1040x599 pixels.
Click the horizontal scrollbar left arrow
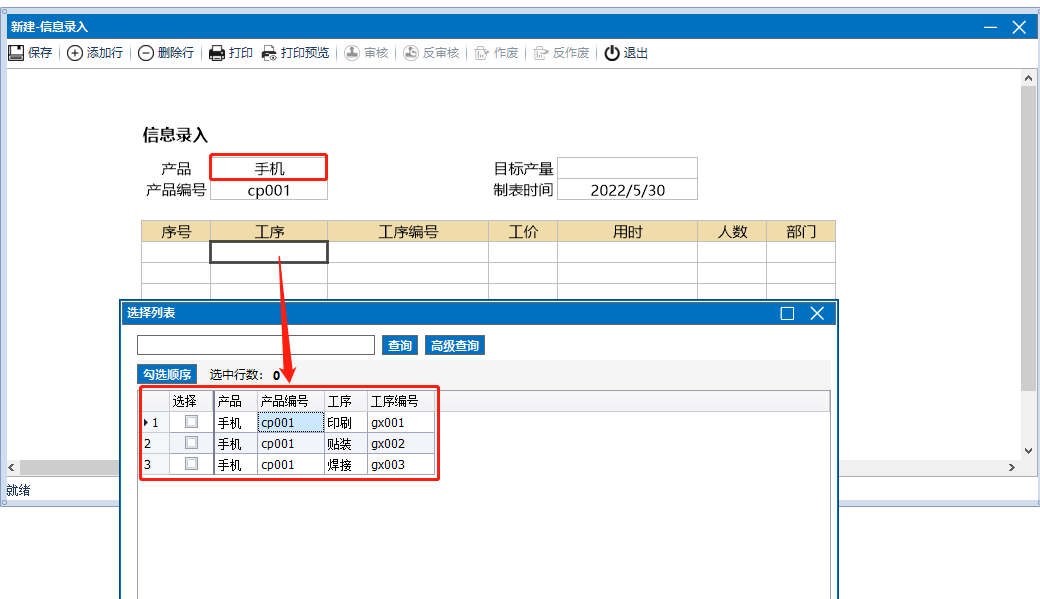pos(12,468)
